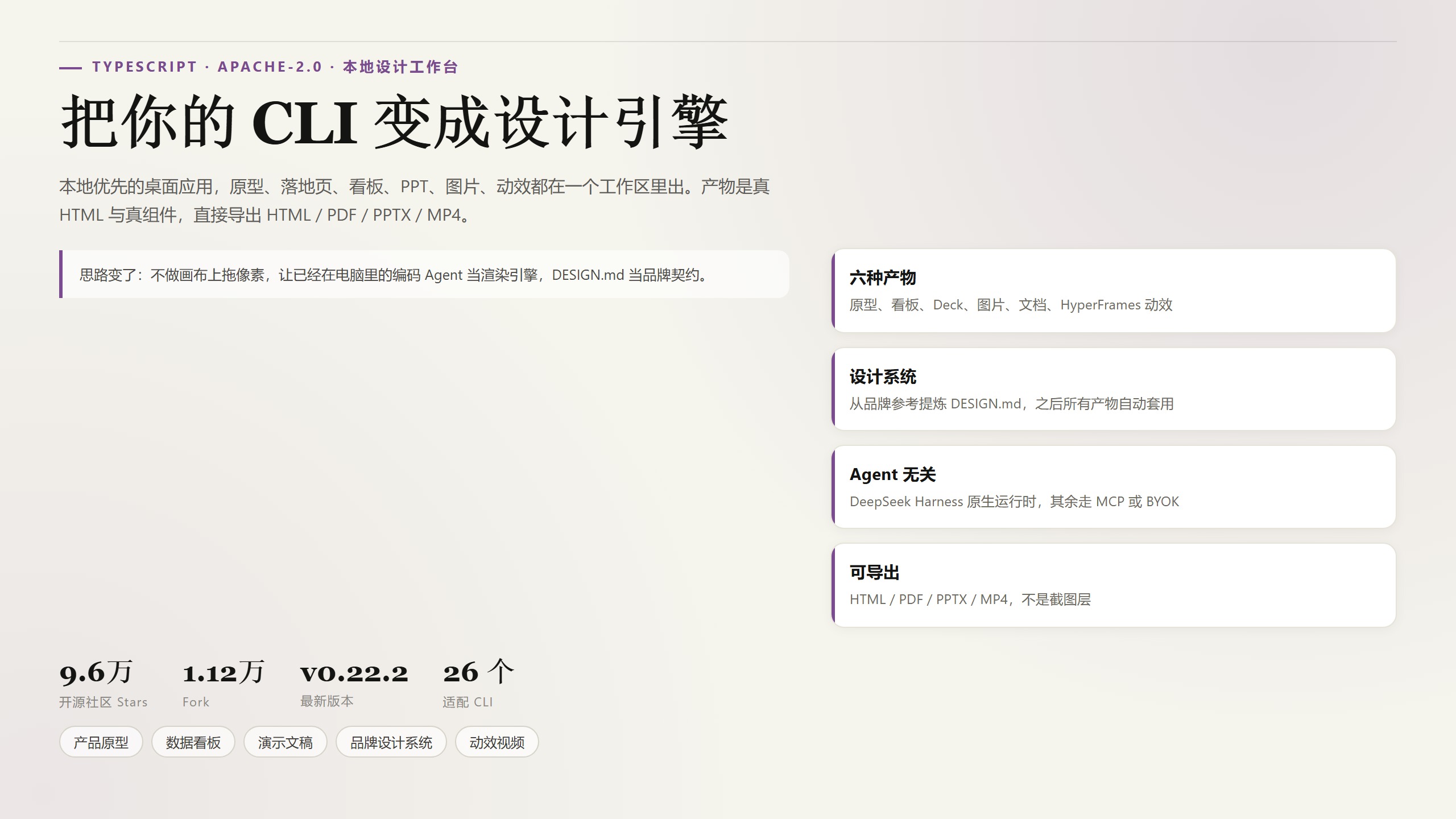
Task: Open the 设计系统 feature card
Action: coord(1114,389)
